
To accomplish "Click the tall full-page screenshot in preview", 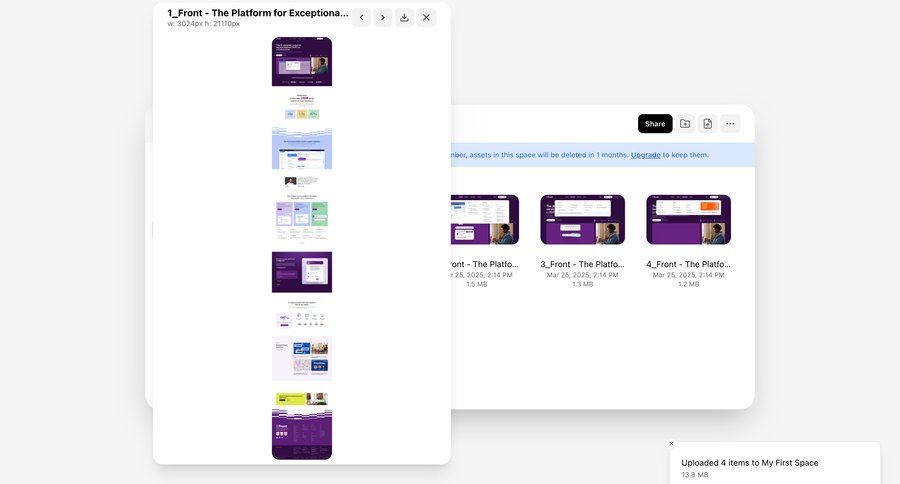I will (302, 248).
